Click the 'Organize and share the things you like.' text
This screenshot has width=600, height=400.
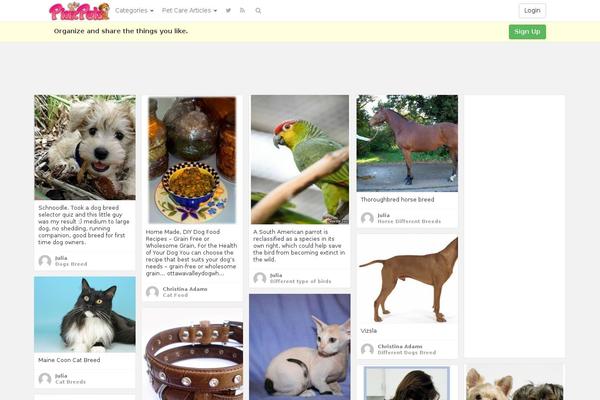pos(121,31)
